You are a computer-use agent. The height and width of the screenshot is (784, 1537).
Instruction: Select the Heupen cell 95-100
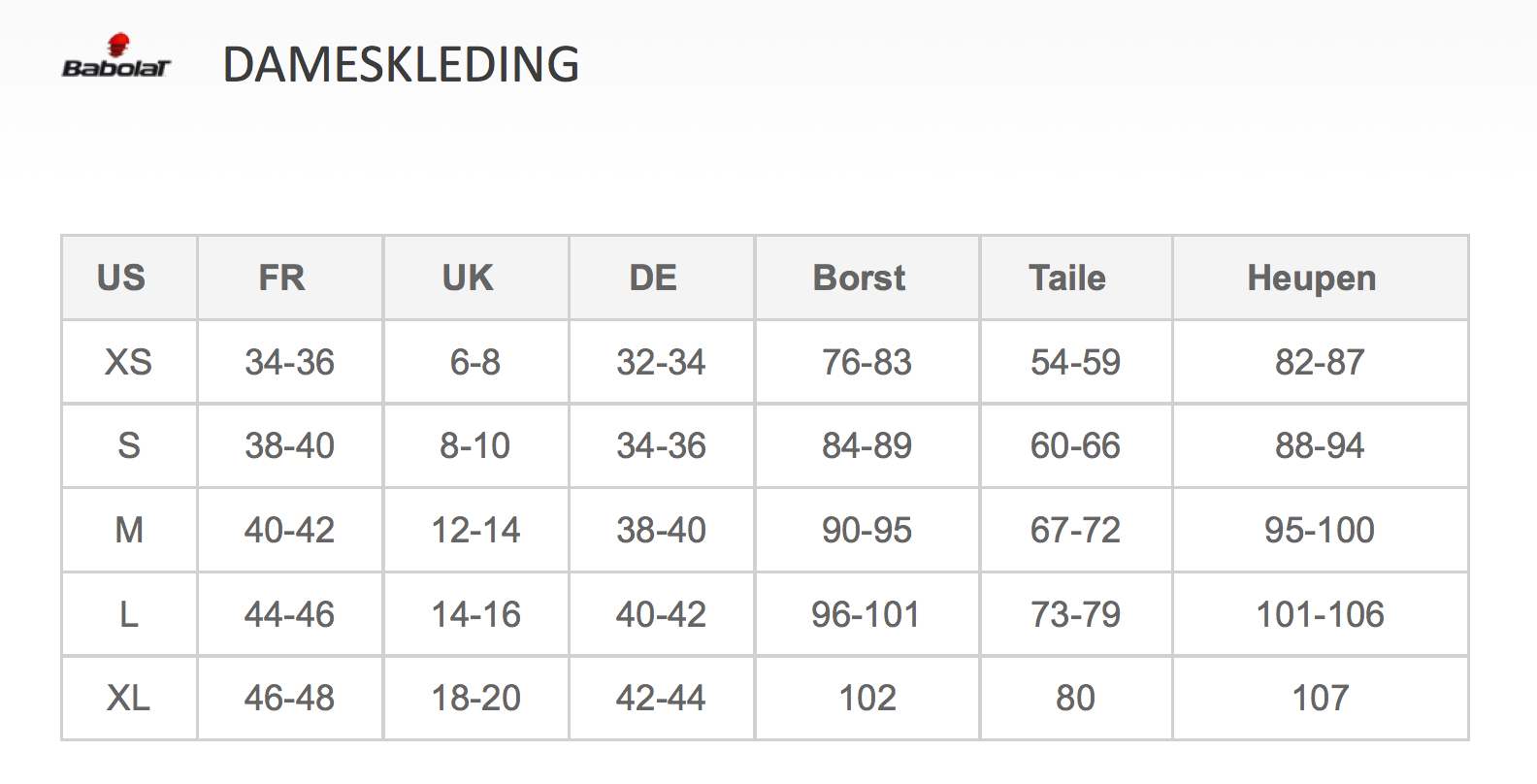1320,531
